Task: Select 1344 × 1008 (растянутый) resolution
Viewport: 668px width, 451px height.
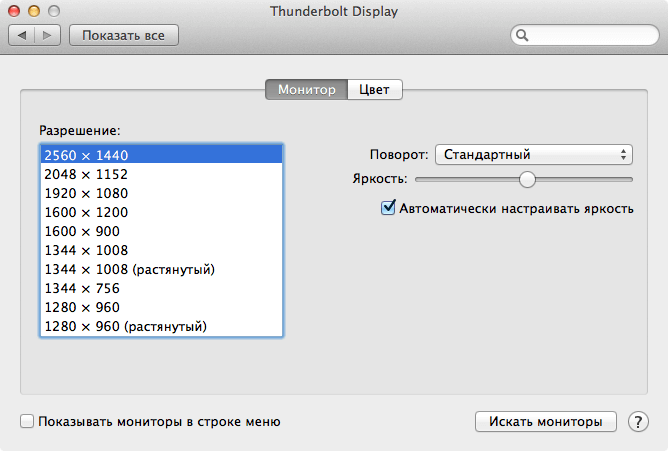Action: click(x=161, y=269)
